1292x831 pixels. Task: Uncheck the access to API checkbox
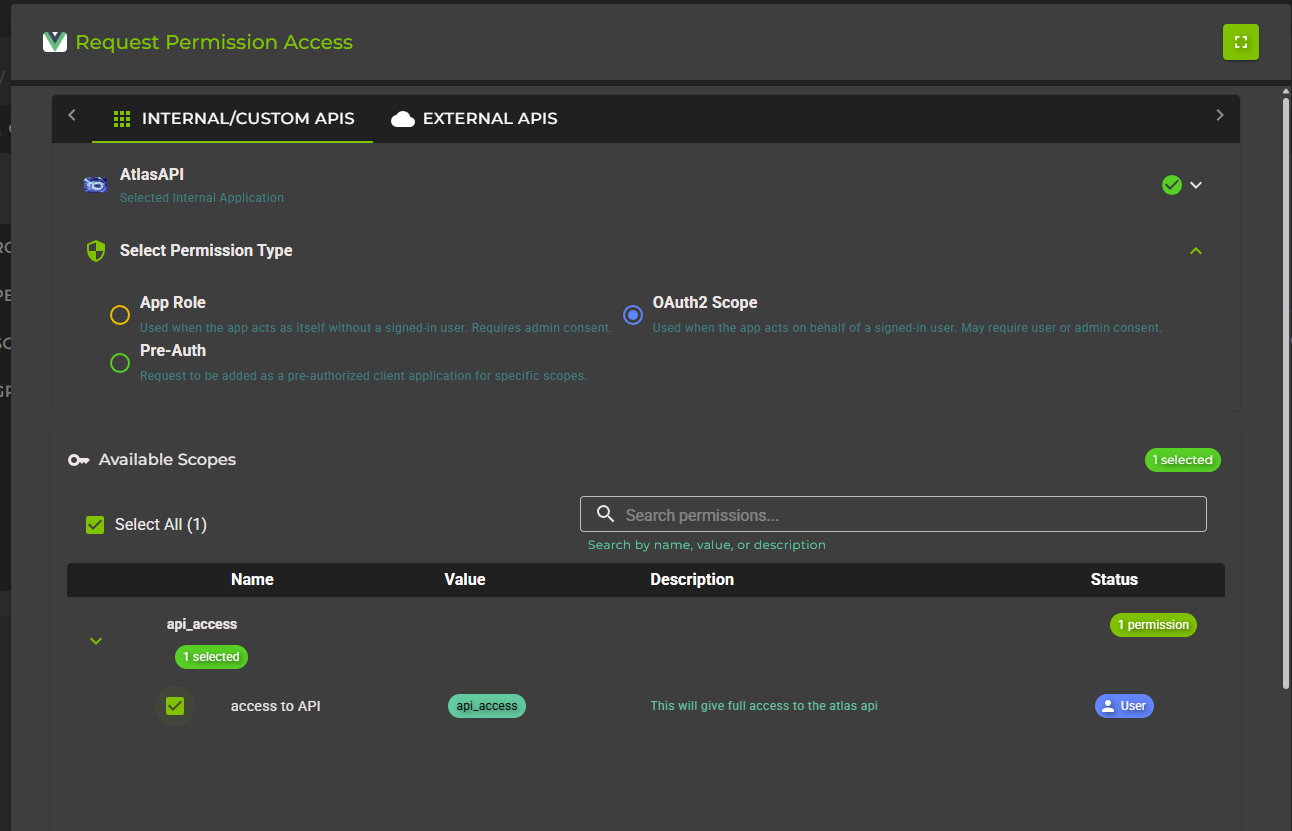coord(175,706)
